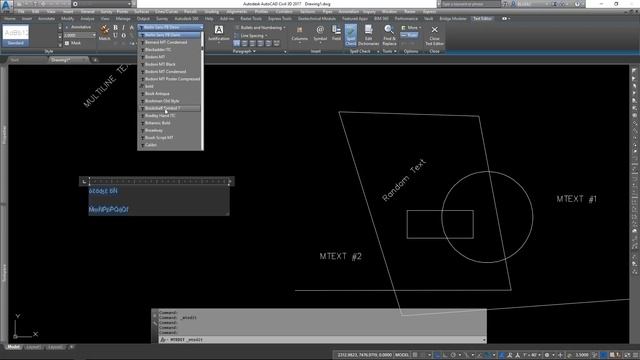Viewport: 640px width, 360px height.
Task: Switch to the Express Tools ribbon tab
Action: pos(280,19)
